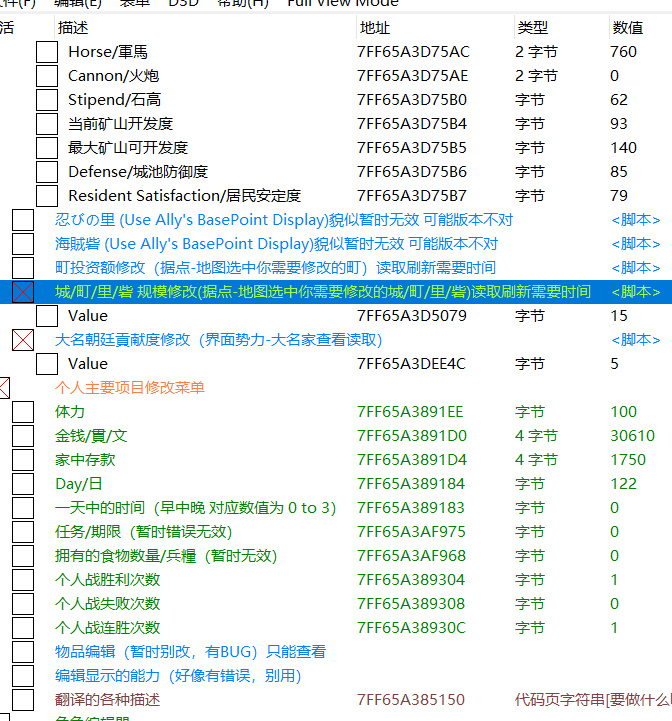Sort by the 描述 column header
Viewport: 672px width, 721px height.
pyautogui.click(x=205, y=28)
